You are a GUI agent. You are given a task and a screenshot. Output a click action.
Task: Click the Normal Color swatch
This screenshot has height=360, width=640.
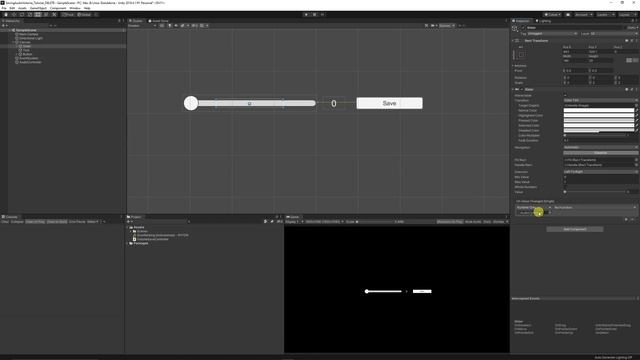(599, 111)
